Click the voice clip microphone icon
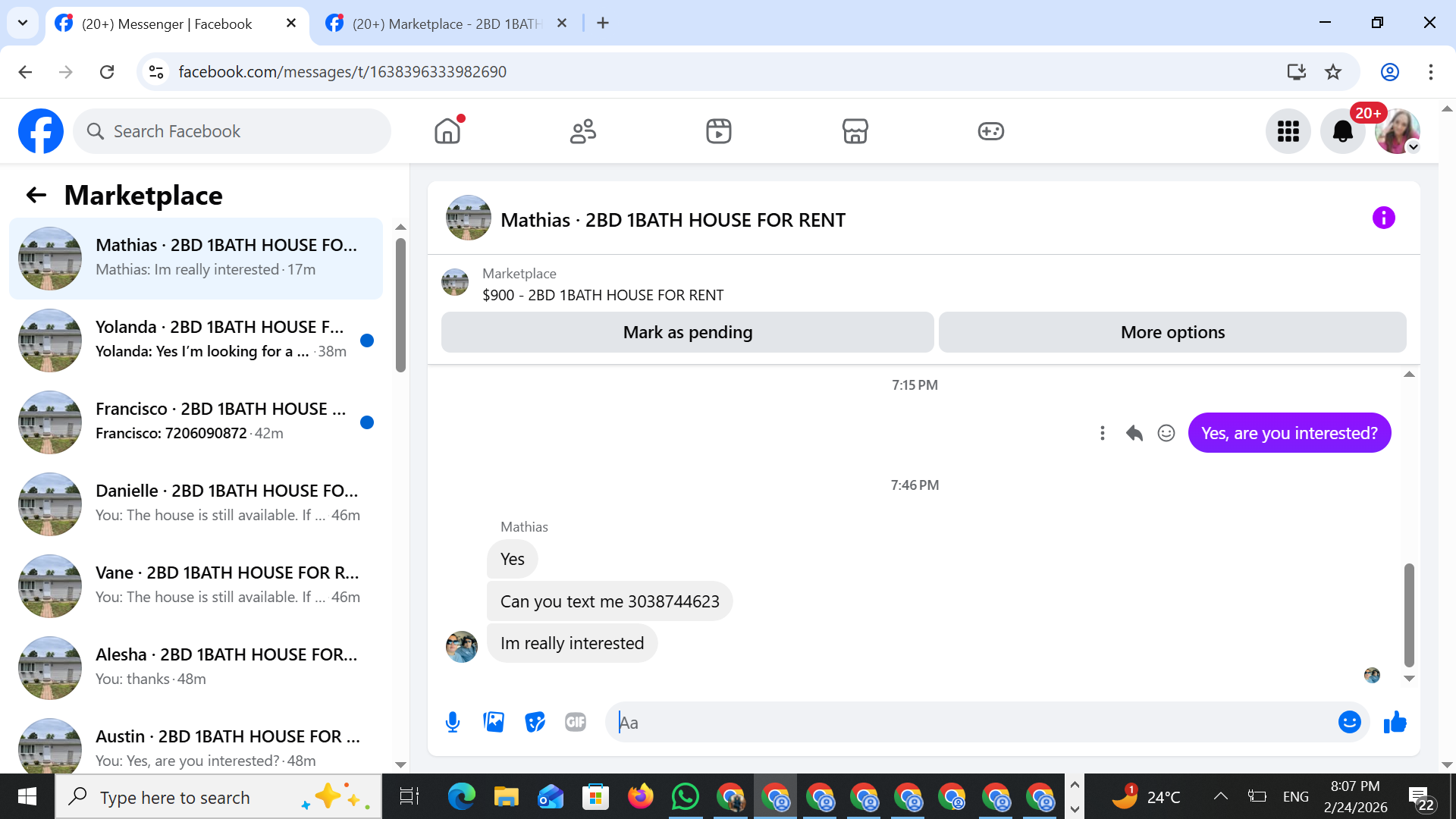This screenshot has width=1456, height=819. pyautogui.click(x=453, y=722)
